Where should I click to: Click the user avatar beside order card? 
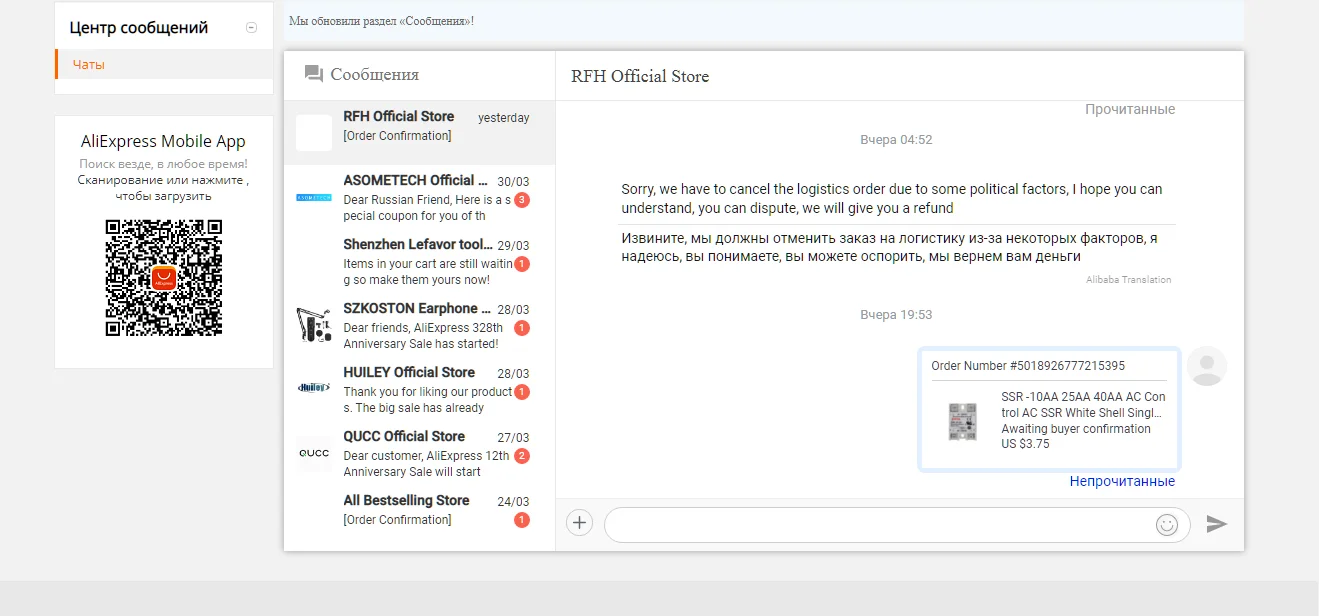(1207, 366)
